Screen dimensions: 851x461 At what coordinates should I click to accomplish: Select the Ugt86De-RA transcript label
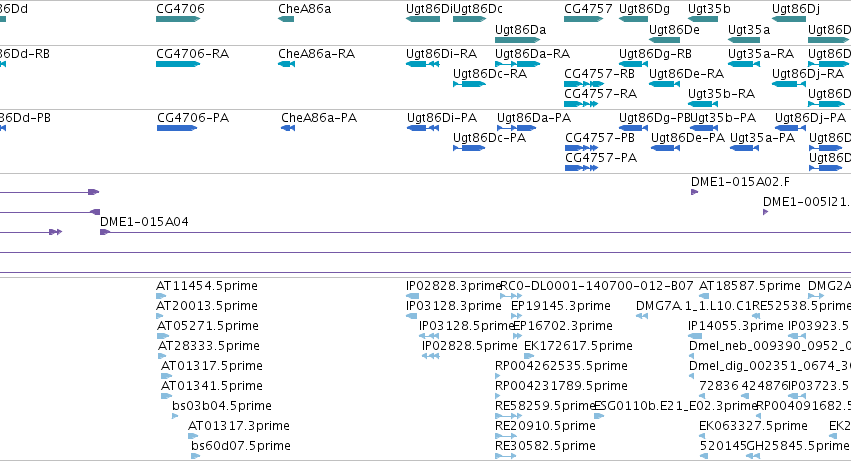(687, 73)
